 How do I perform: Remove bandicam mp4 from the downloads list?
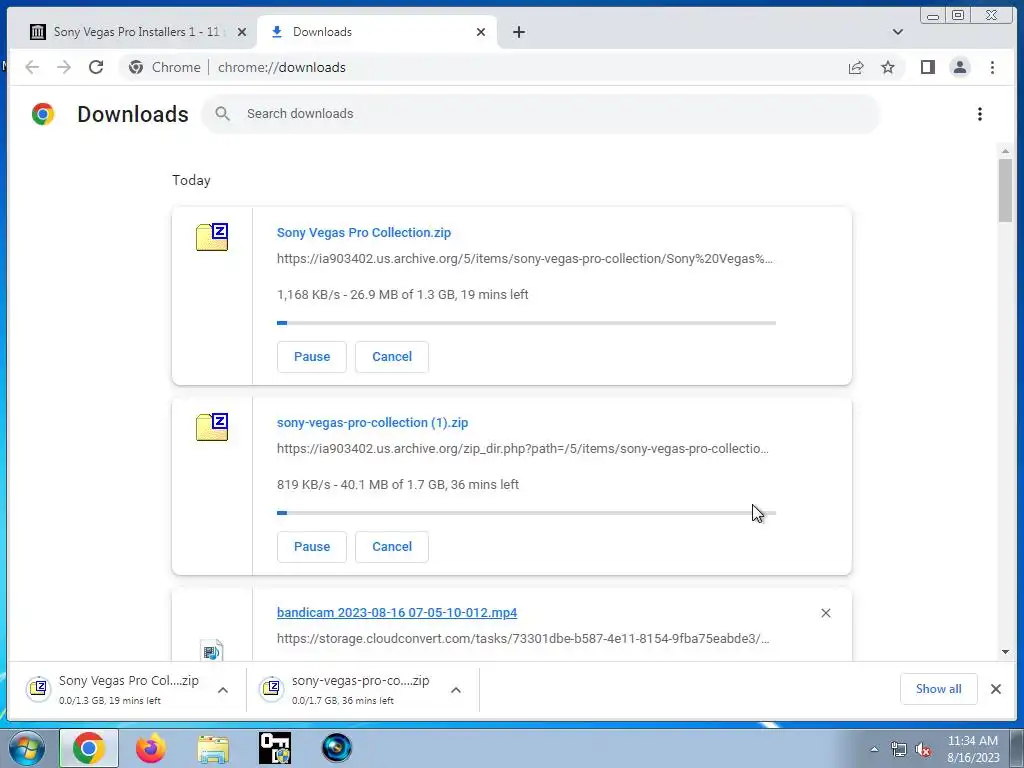click(x=825, y=613)
